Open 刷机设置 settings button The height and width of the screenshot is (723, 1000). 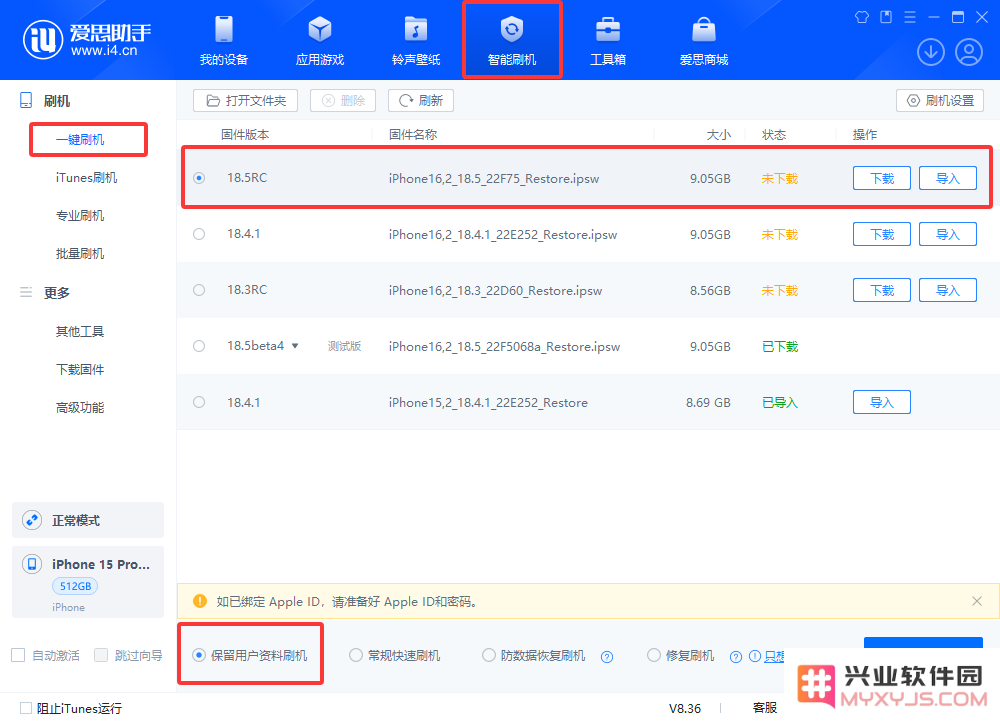940,101
